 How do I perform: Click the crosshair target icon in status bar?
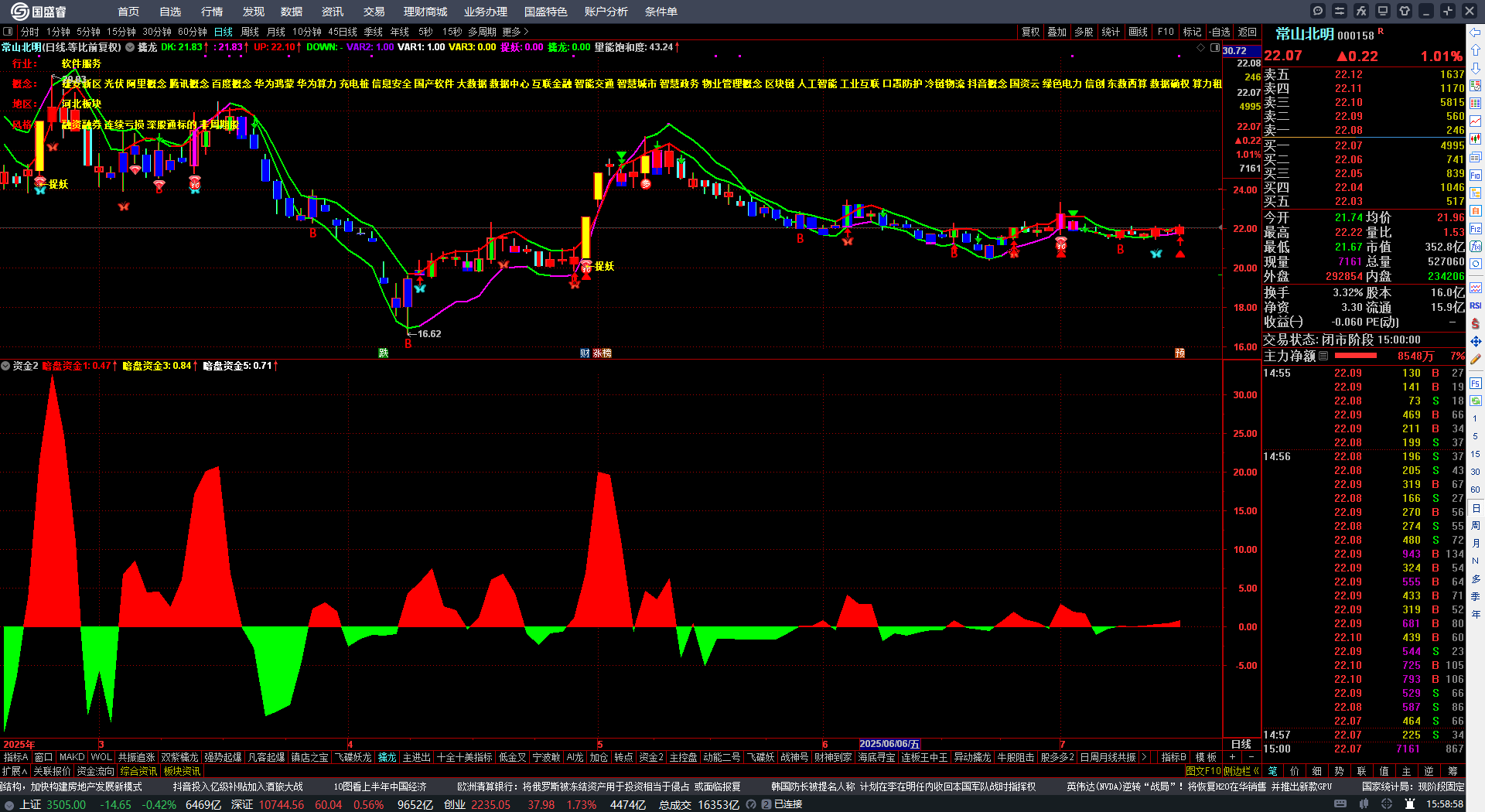tap(1388, 804)
